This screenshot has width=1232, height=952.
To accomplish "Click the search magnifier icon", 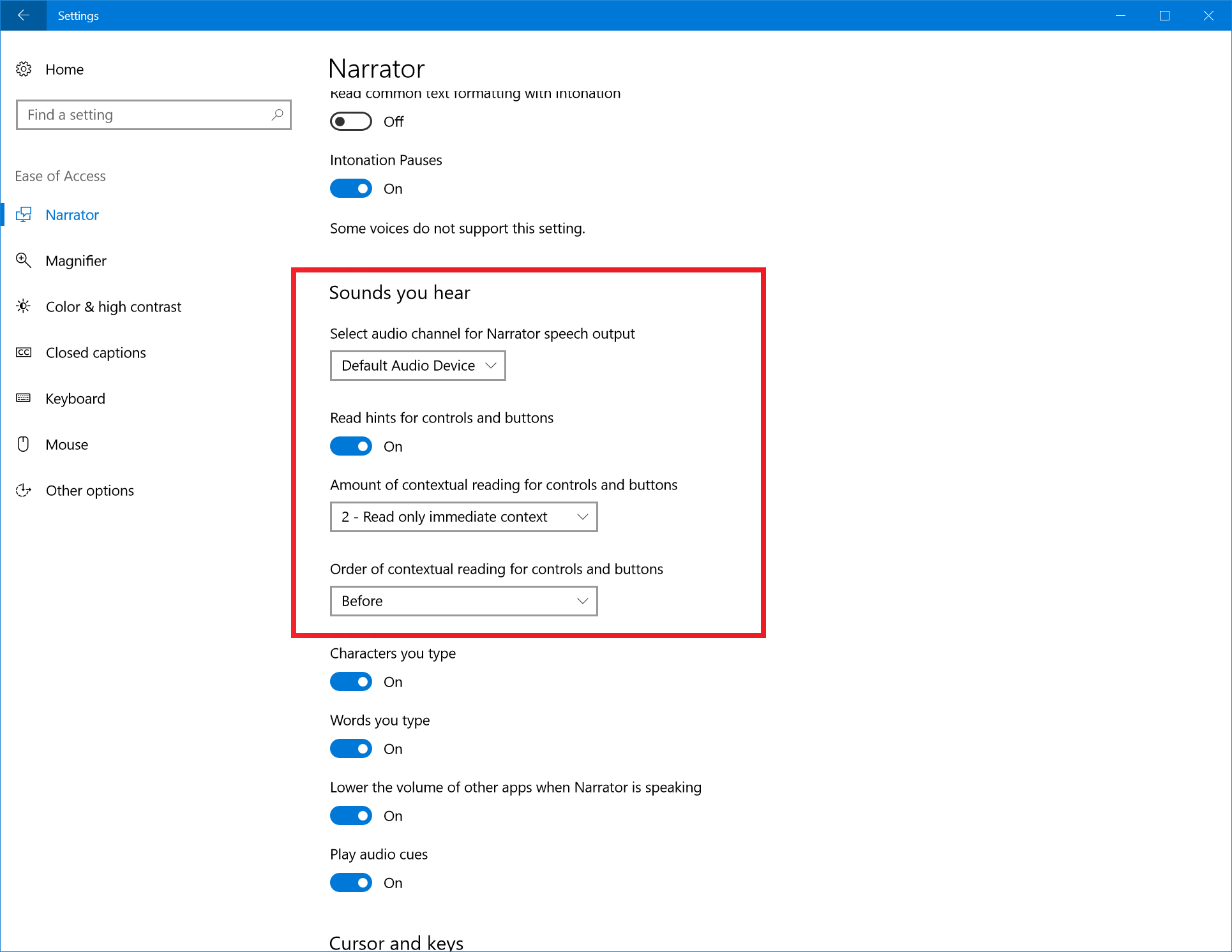I will click(x=277, y=115).
